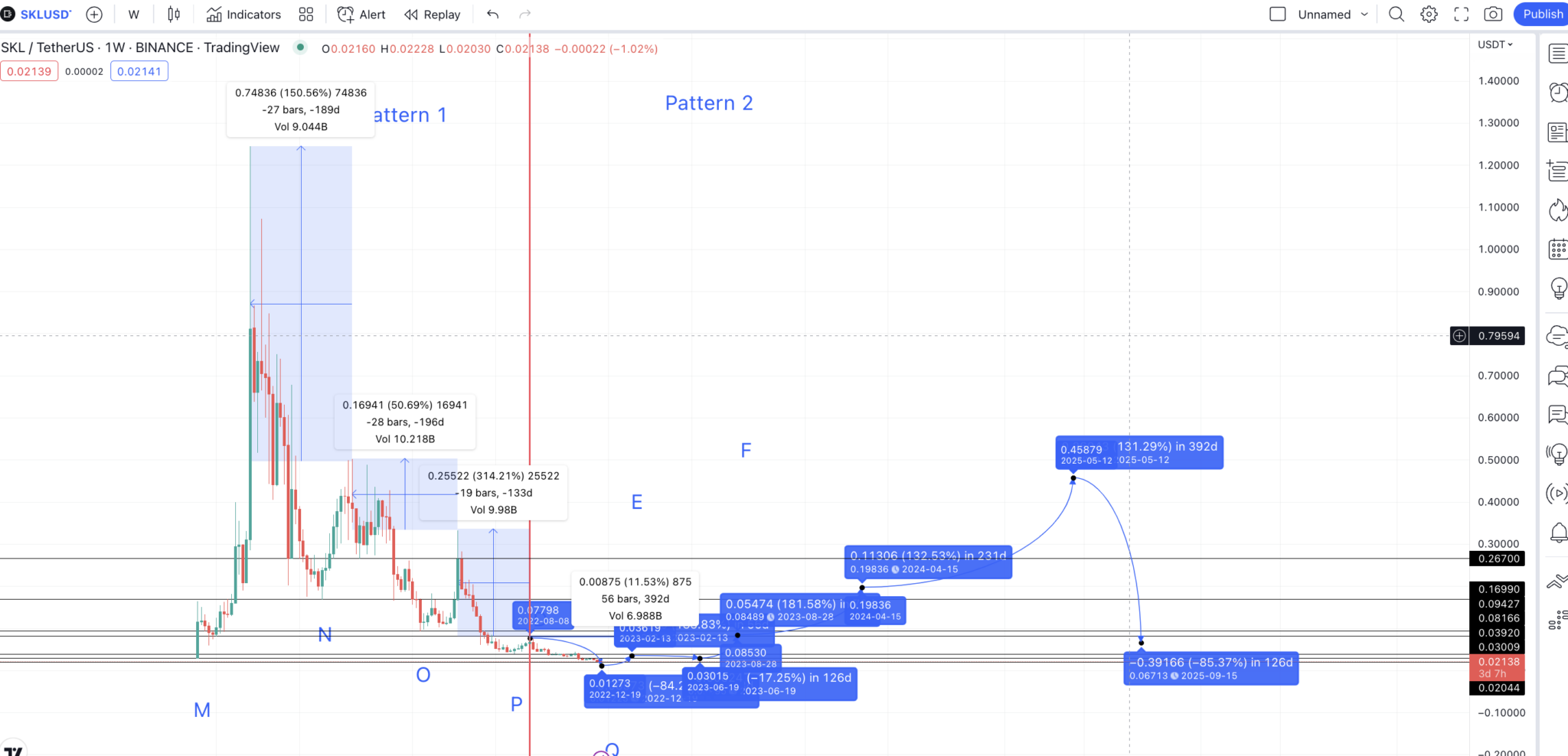Redo the chart action

click(525, 14)
